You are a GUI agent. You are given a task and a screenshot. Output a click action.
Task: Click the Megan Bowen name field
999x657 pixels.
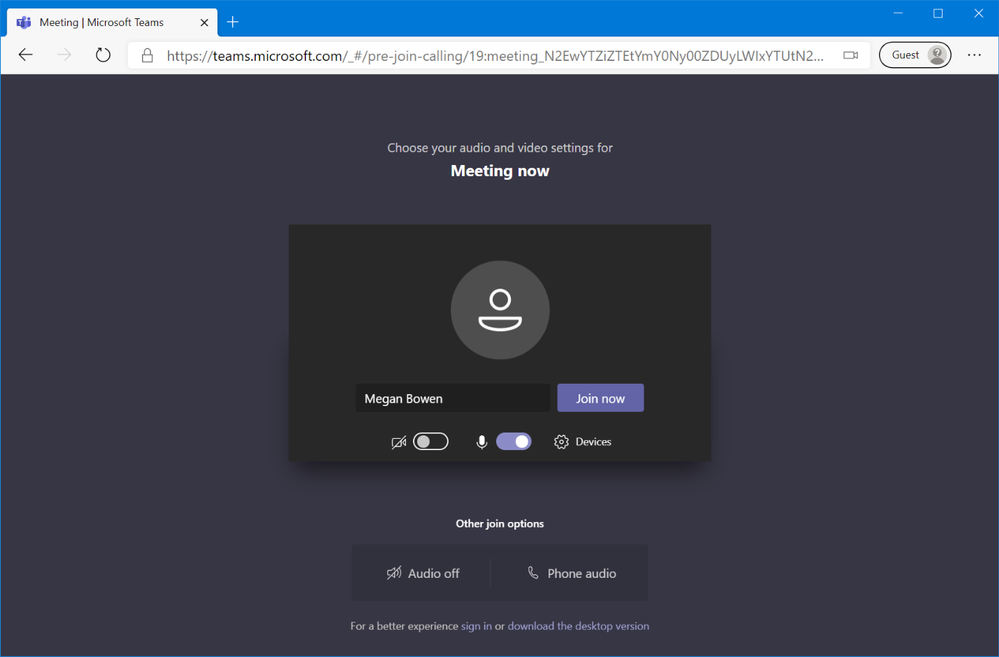452,398
